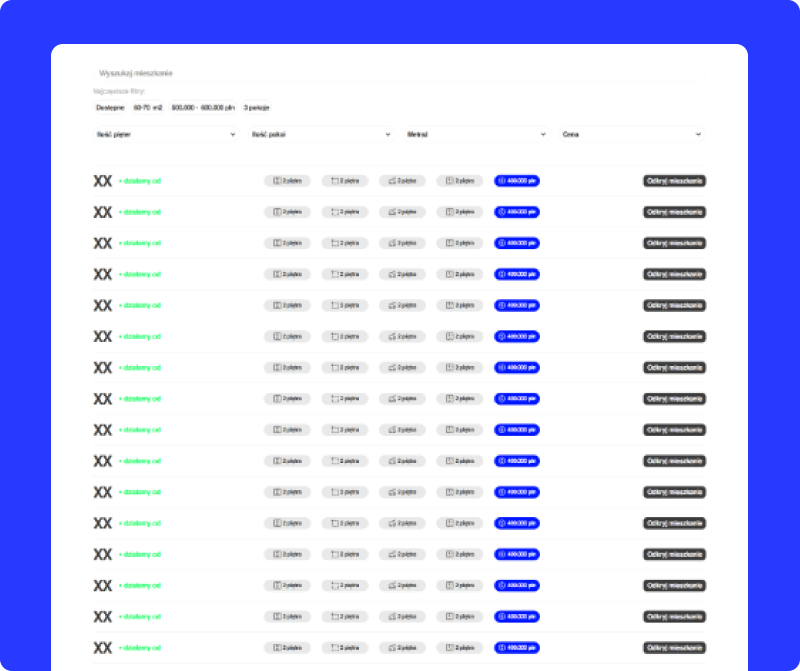Click 'Odkryj mieszkanie' in the second listing row
Image resolution: width=800 pixels, height=671 pixels.
tap(674, 212)
